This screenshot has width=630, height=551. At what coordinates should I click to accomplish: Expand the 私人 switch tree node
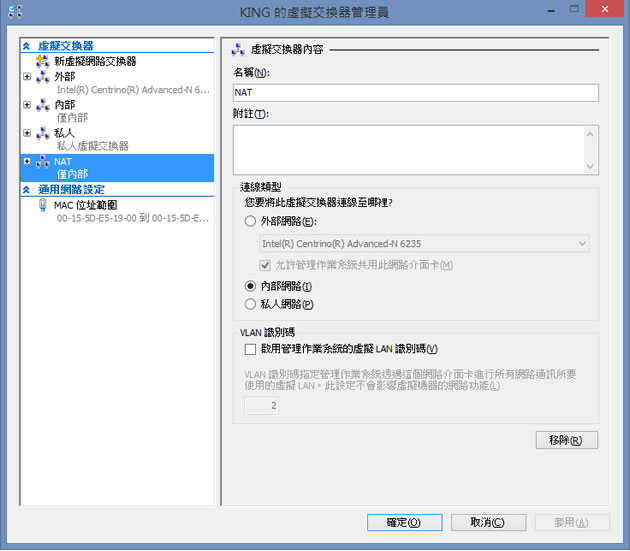pos(27,133)
